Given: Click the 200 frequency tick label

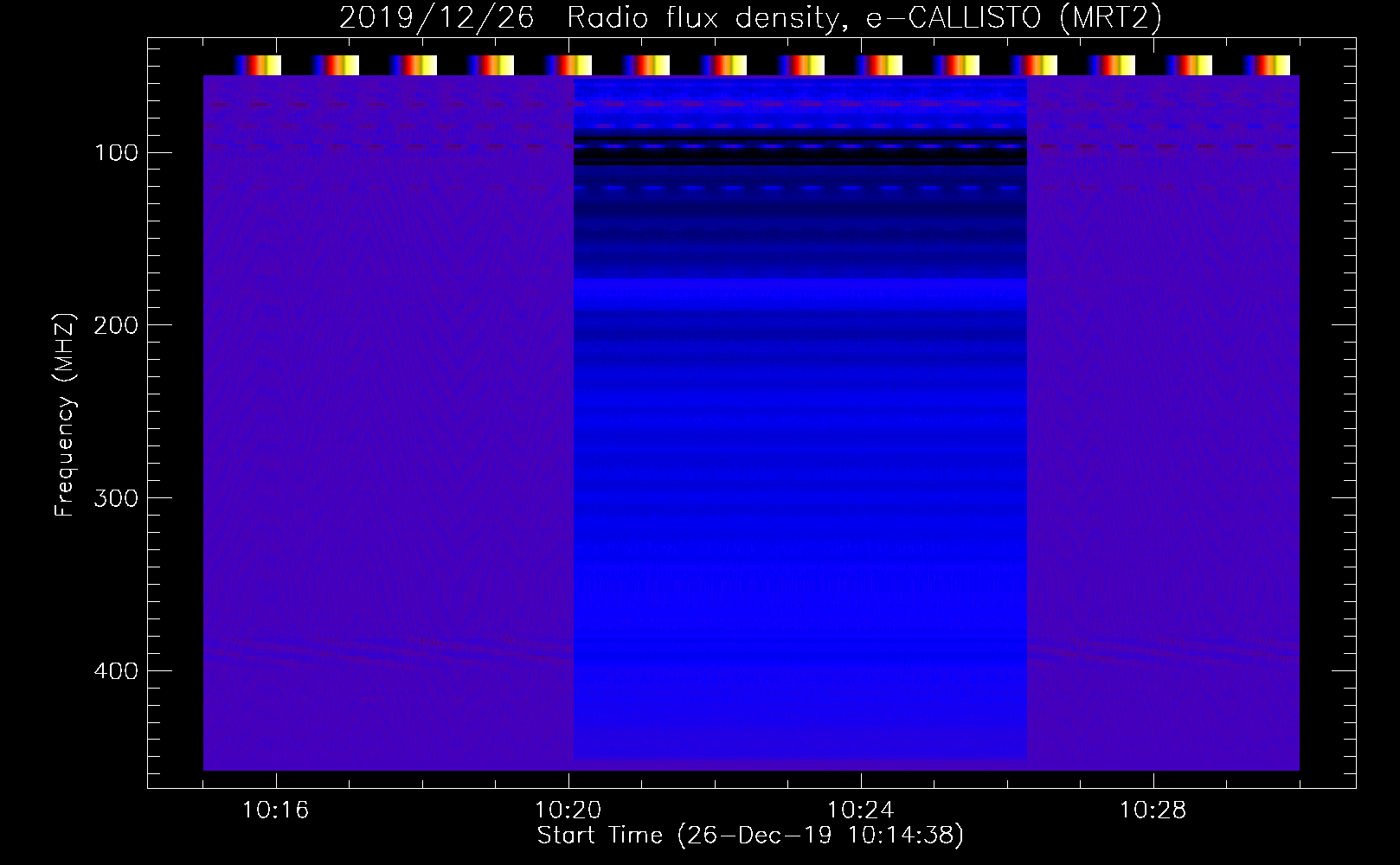Looking at the screenshot, I should click(x=116, y=325).
